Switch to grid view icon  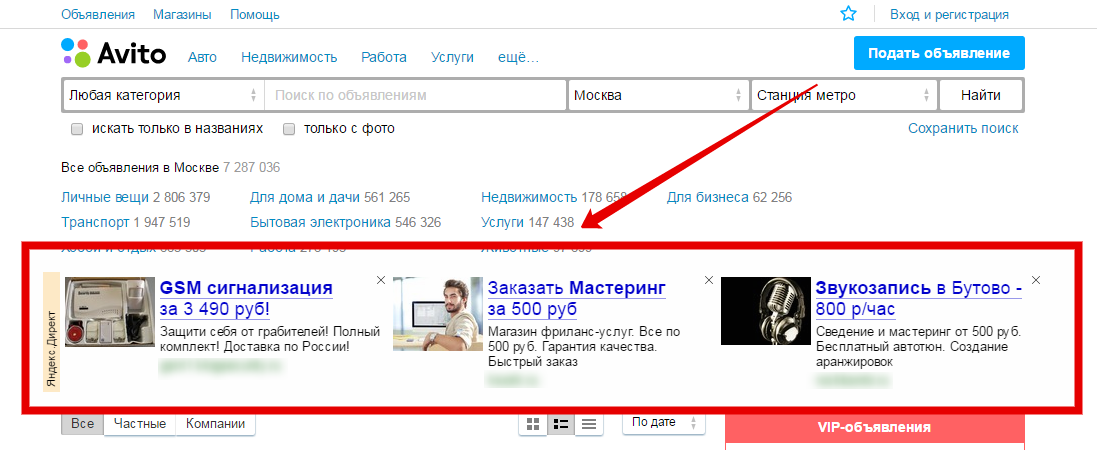point(533,424)
